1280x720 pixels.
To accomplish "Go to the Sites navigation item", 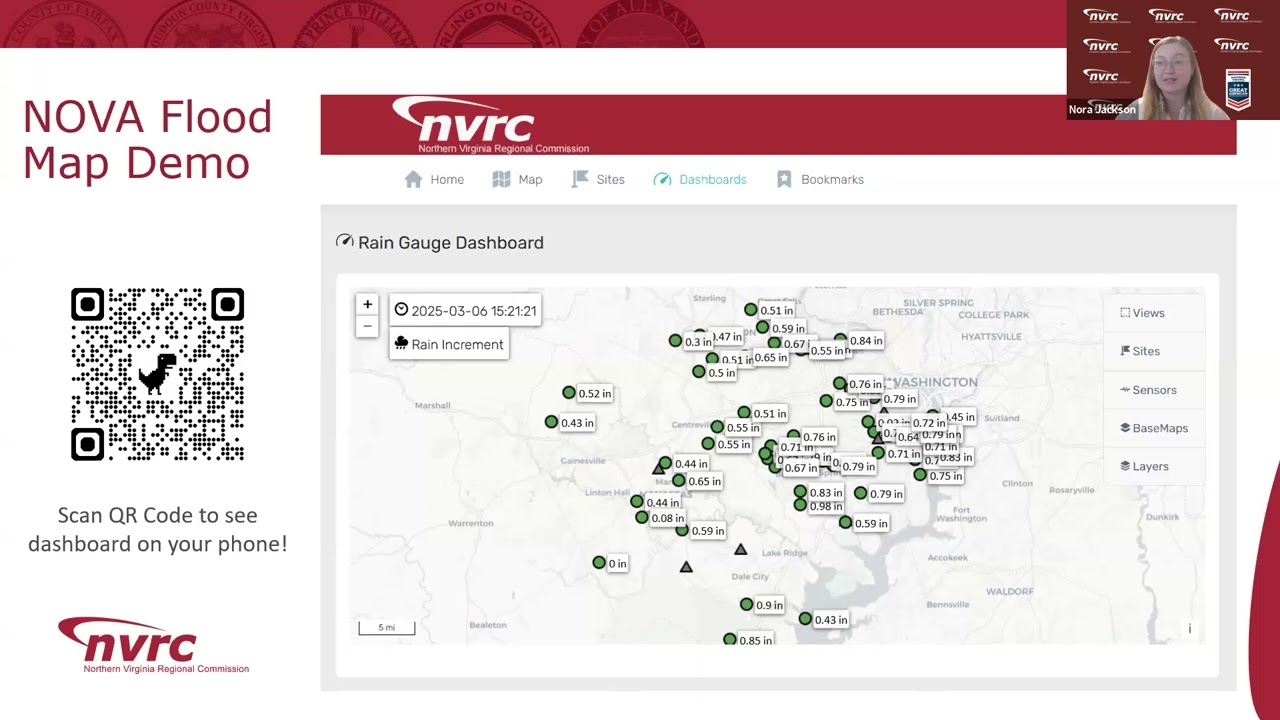I will click(x=597, y=179).
